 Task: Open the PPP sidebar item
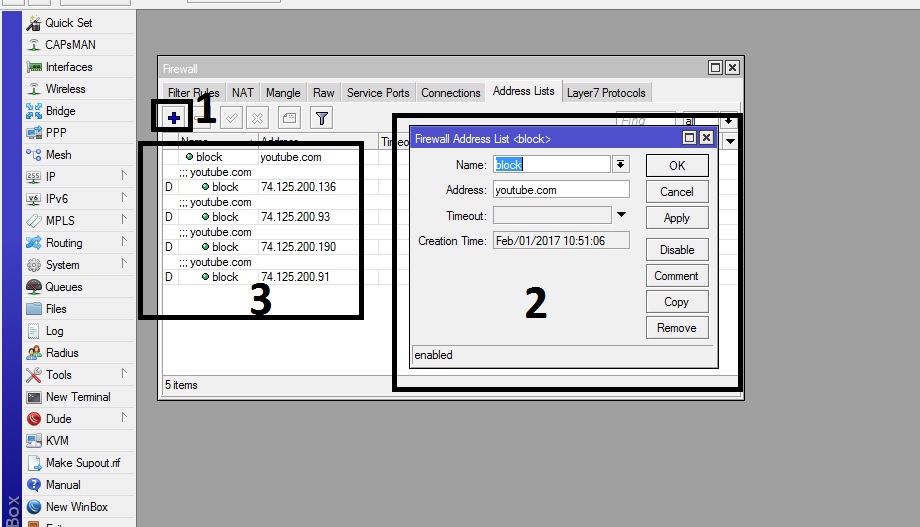pos(79,133)
